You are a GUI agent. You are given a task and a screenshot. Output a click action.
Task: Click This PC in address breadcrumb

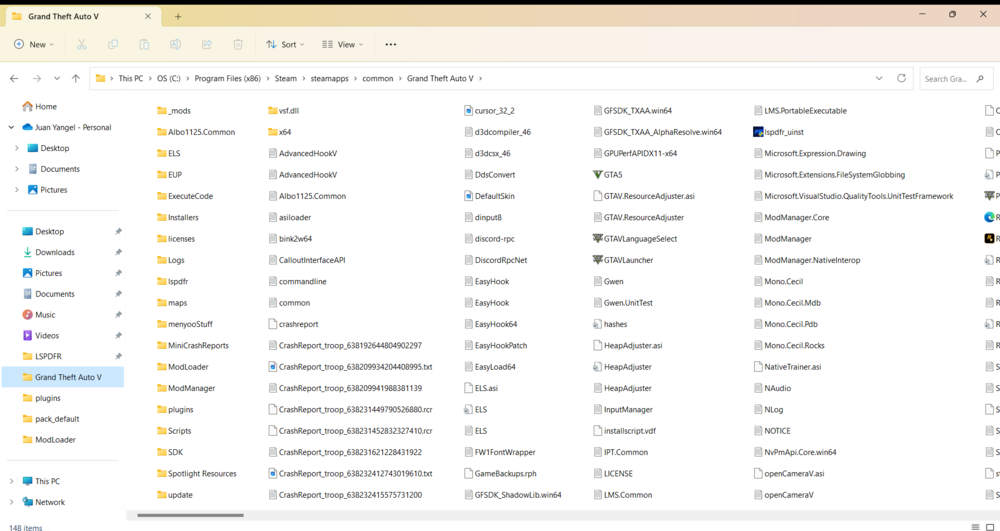pos(131,78)
